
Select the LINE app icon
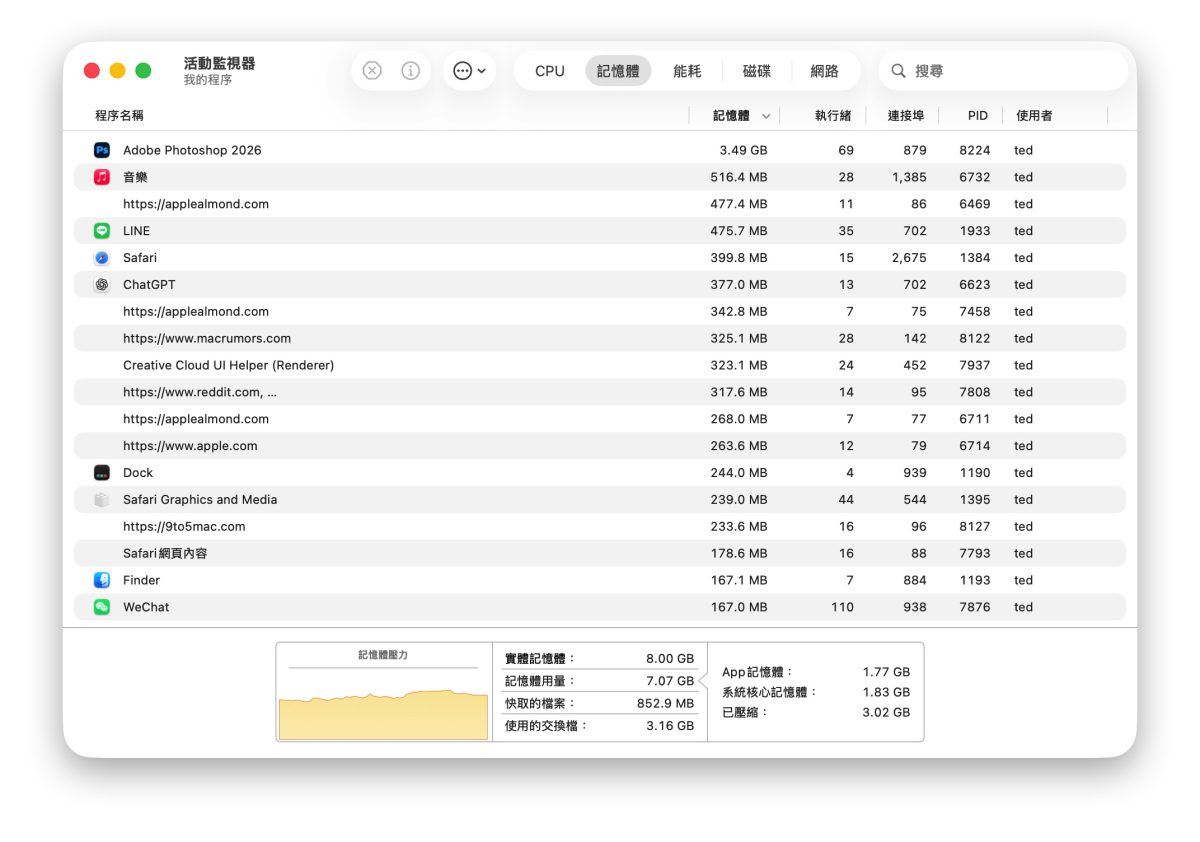(x=101, y=231)
